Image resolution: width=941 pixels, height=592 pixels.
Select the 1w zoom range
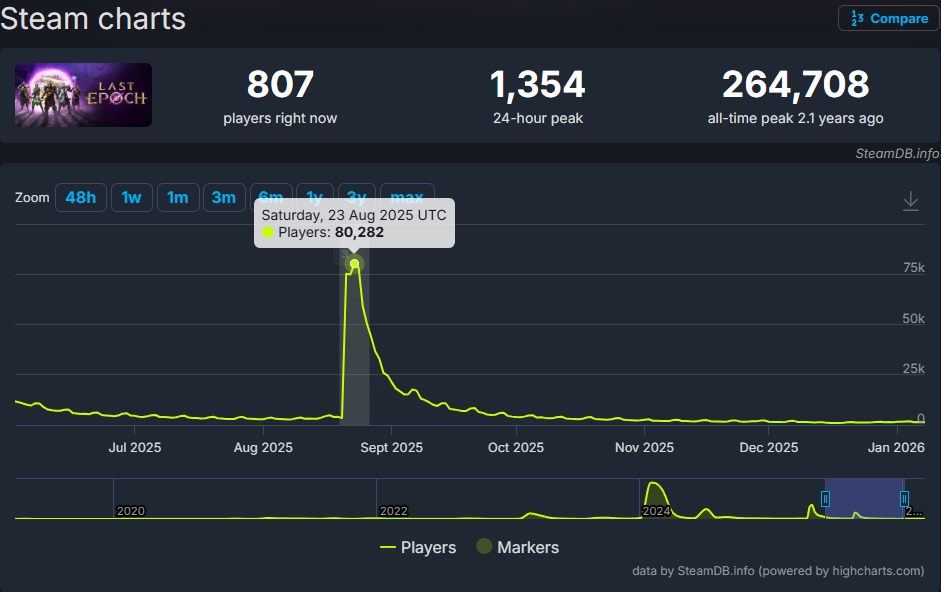131,198
